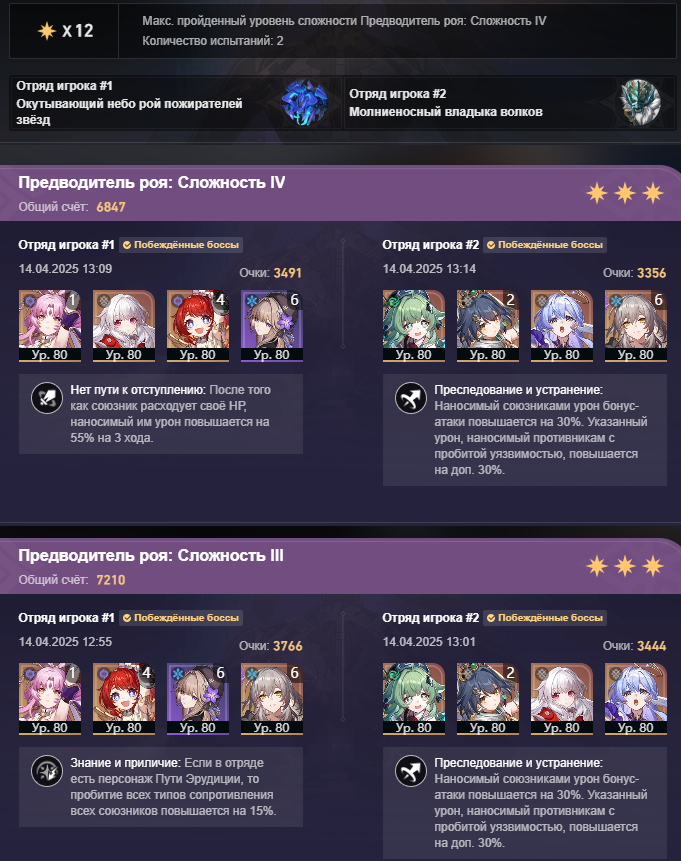Click the blue swarm boss icon for squad #1
This screenshot has width=681, height=861.
click(x=304, y=102)
